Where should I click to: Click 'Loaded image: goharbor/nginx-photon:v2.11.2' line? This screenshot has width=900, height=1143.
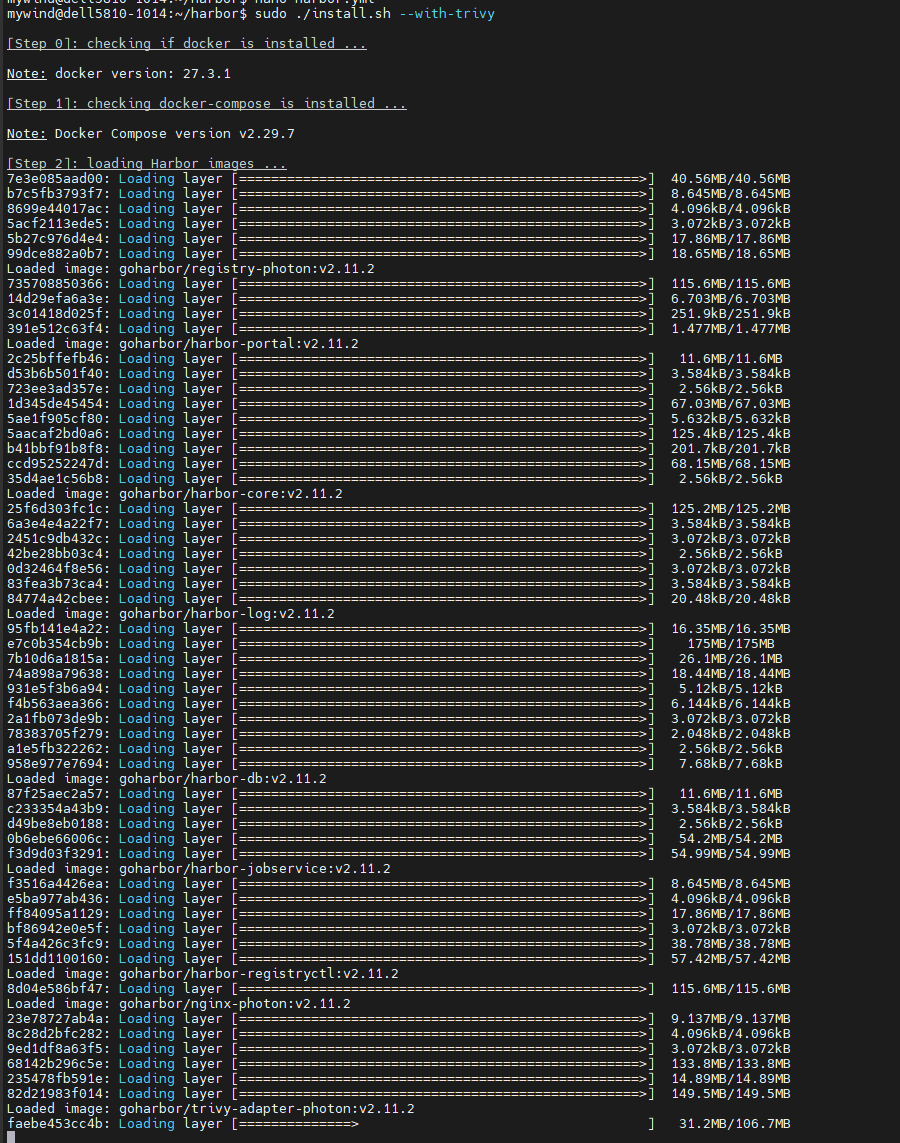(x=179, y=1004)
